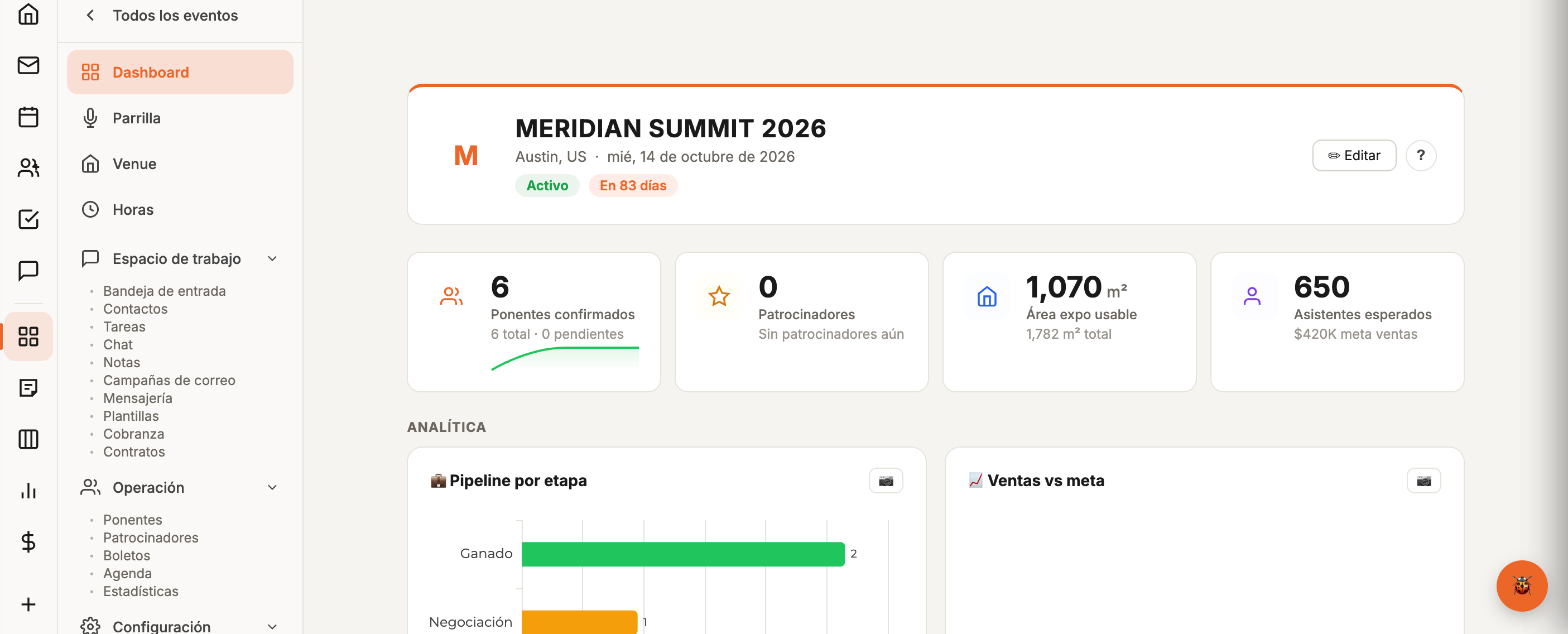Click the back chevron beside Todos los eventos

point(90,15)
